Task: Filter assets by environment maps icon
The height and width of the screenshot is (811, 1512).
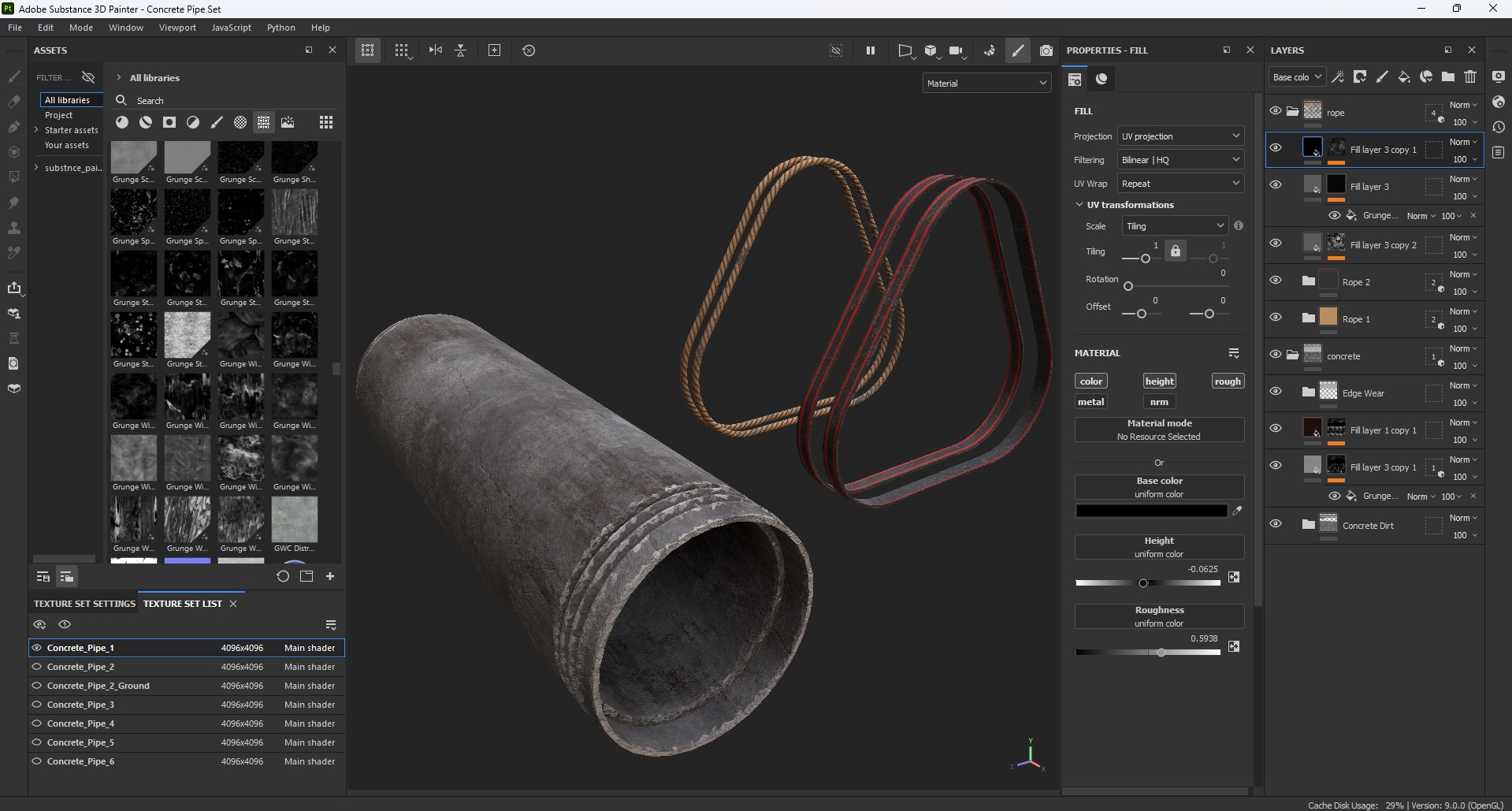Action: [x=288, y=122]
